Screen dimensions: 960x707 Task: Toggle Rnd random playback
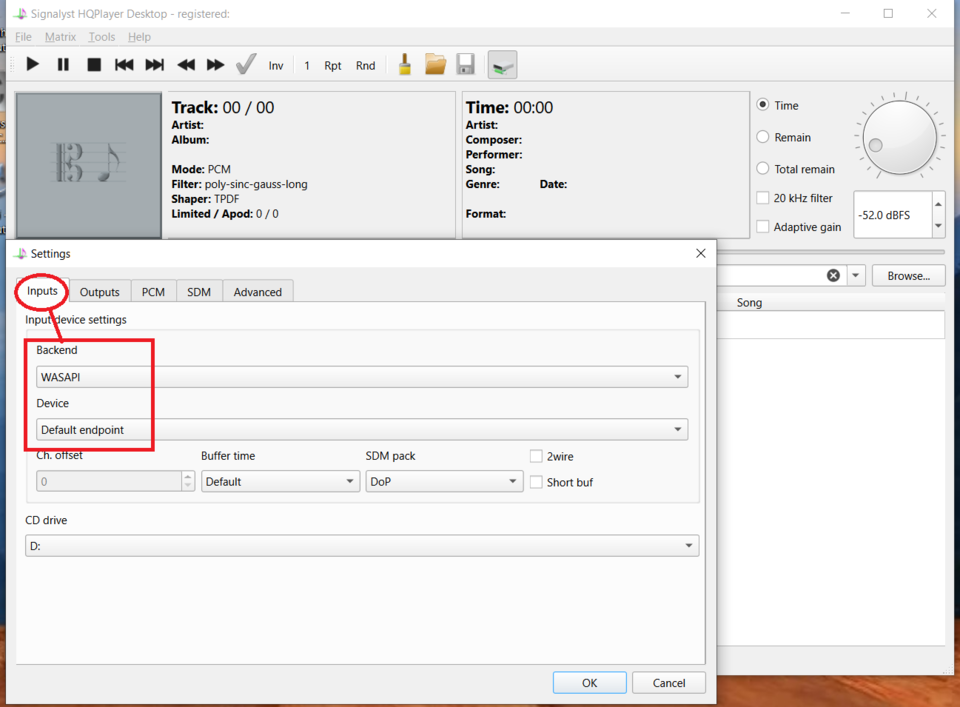(x=366, y=65)
